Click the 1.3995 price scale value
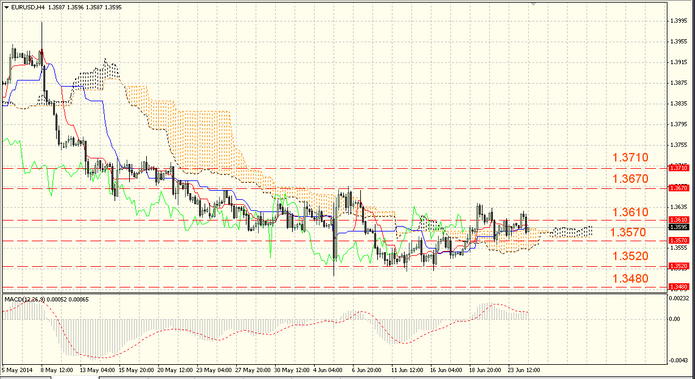The height and width of the screenshot is (379, 695). [x=679, y=21]
